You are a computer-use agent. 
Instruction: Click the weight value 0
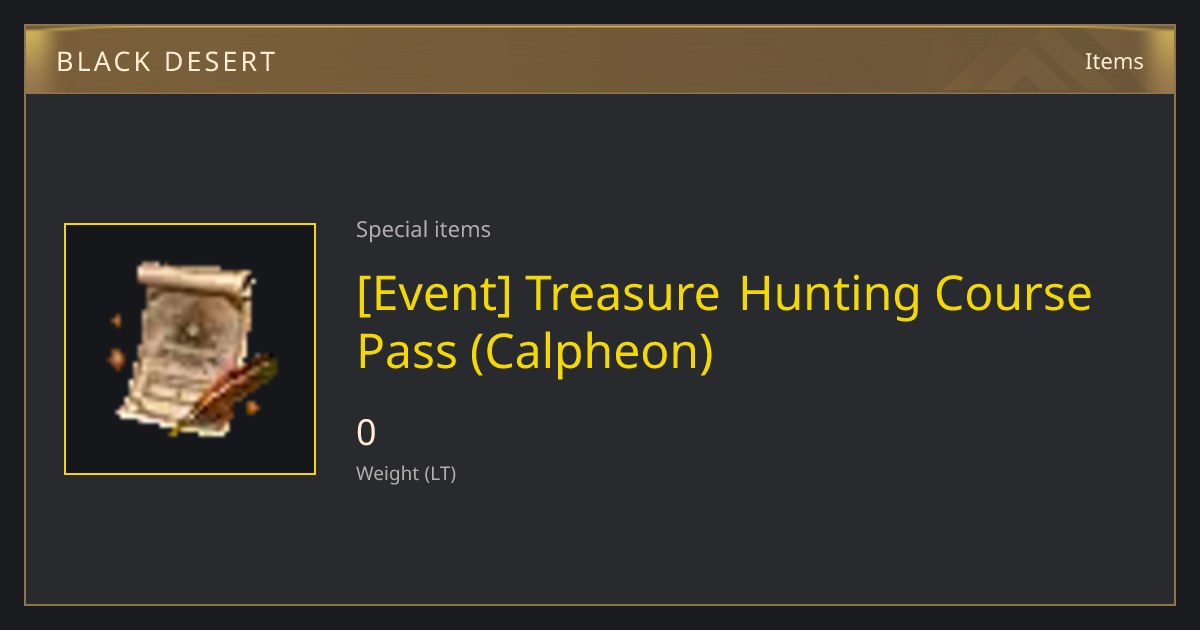pyautogui.click(x=367, y=433)
